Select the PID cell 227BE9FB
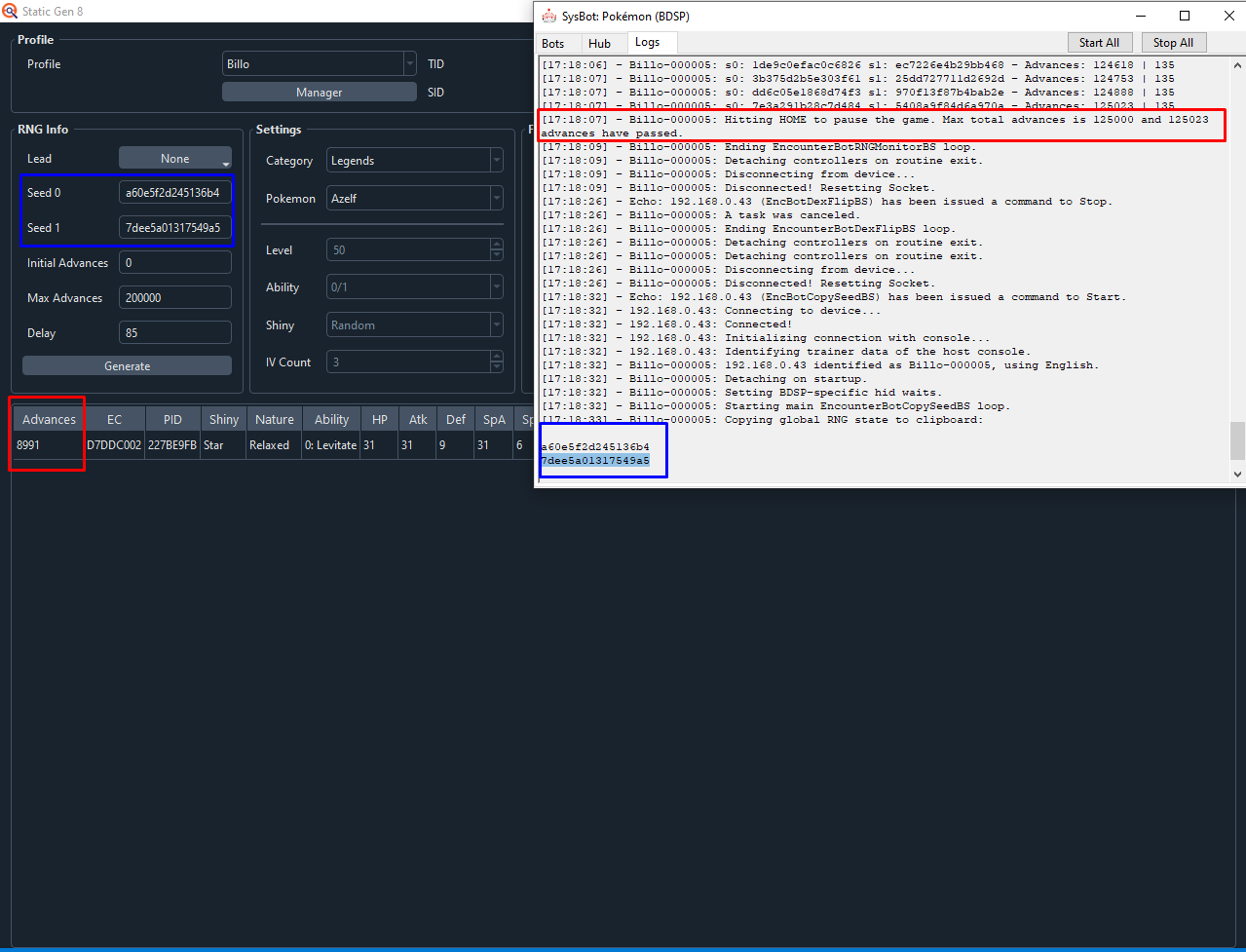This screenshot has height=952, width=1246. (172, 445)
